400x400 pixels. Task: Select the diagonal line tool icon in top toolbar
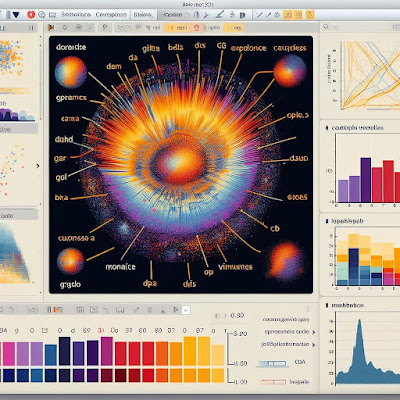point(258,15)
